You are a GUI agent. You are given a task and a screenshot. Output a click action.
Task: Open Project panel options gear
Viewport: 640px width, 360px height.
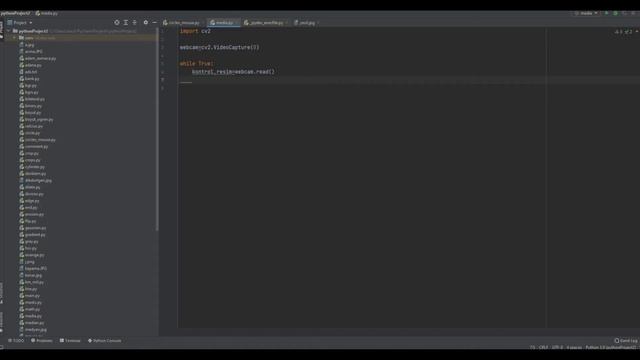point(146,22)
